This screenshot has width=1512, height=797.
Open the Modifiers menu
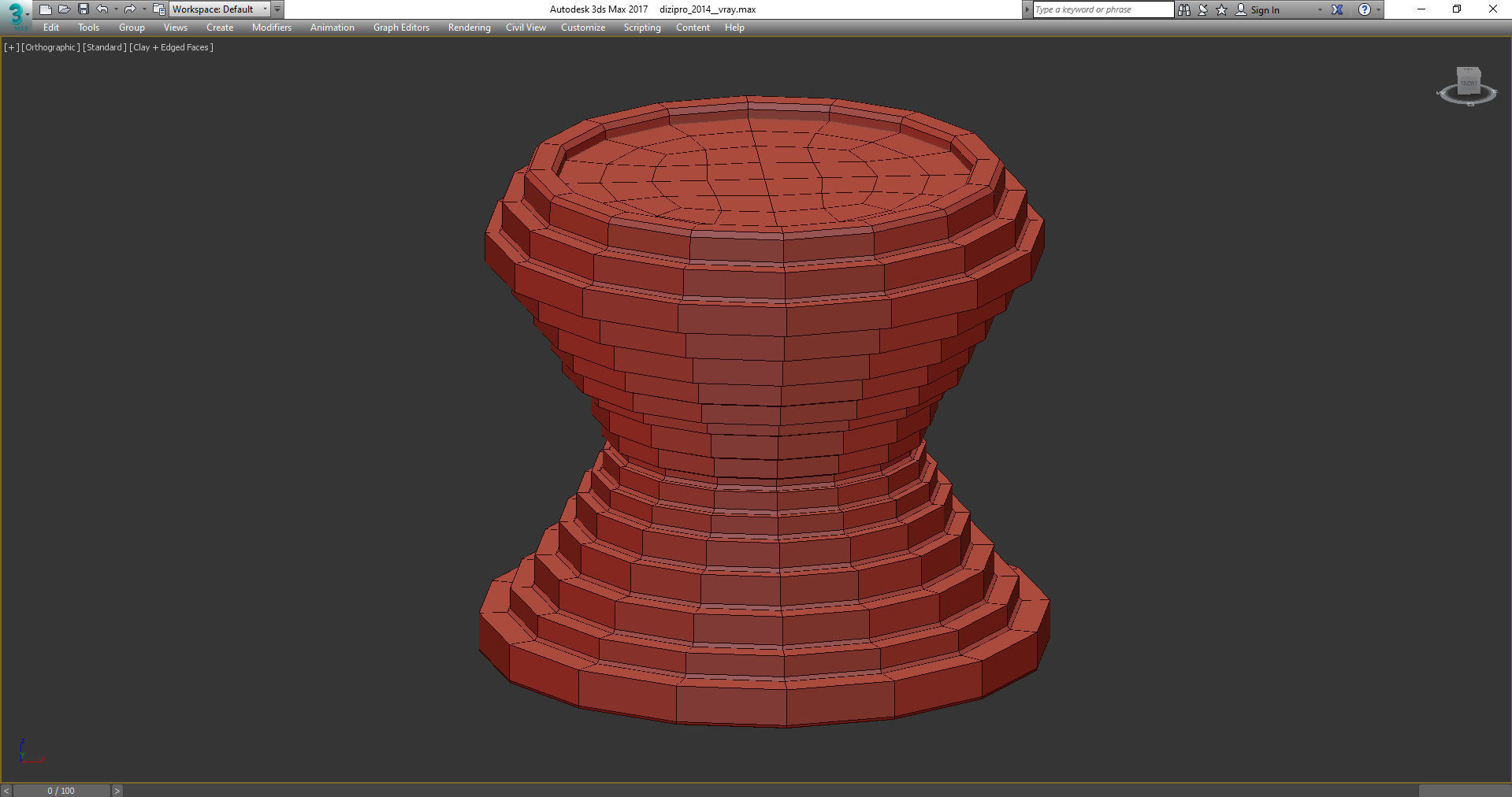coord(272,28)
